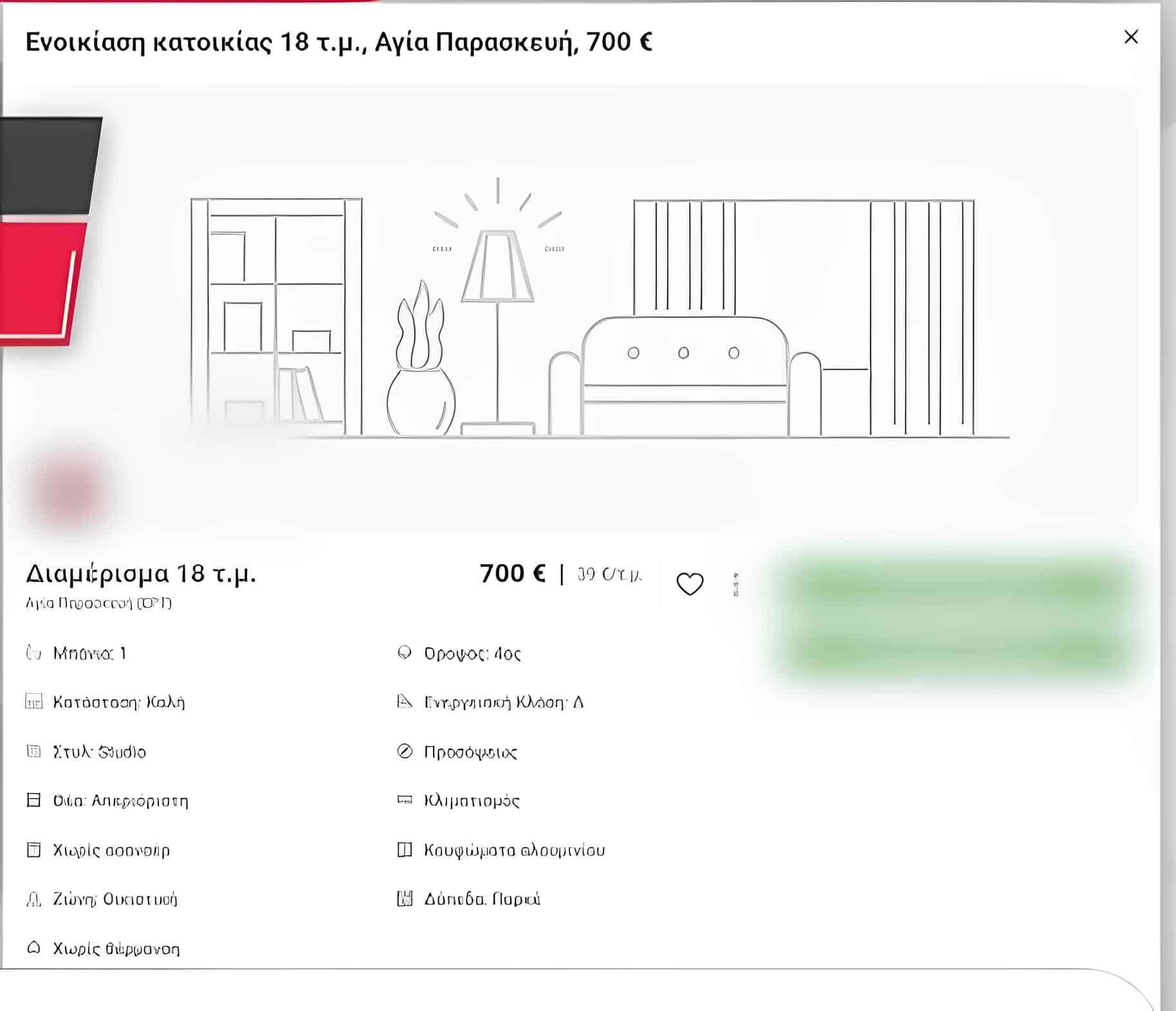Click the floor material icon
Screen dimensions: 1176x1011
[x=404, y=898]
